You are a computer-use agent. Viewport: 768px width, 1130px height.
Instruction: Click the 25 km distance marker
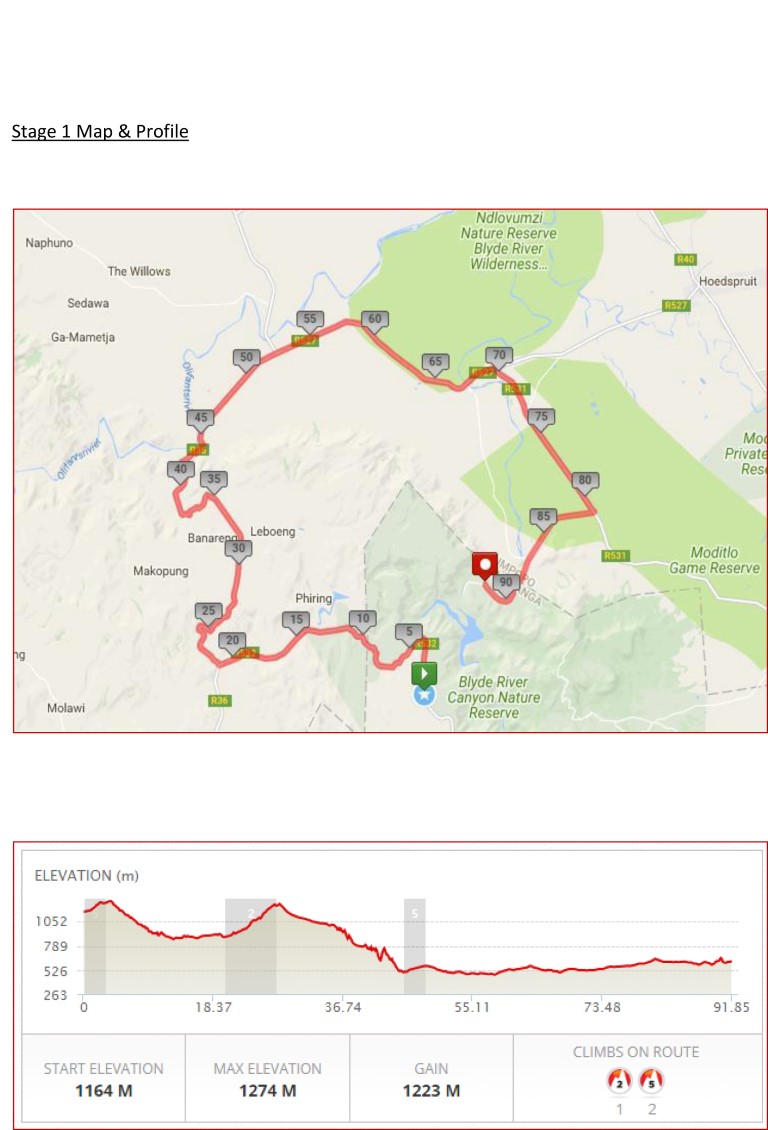coord(208,613)
